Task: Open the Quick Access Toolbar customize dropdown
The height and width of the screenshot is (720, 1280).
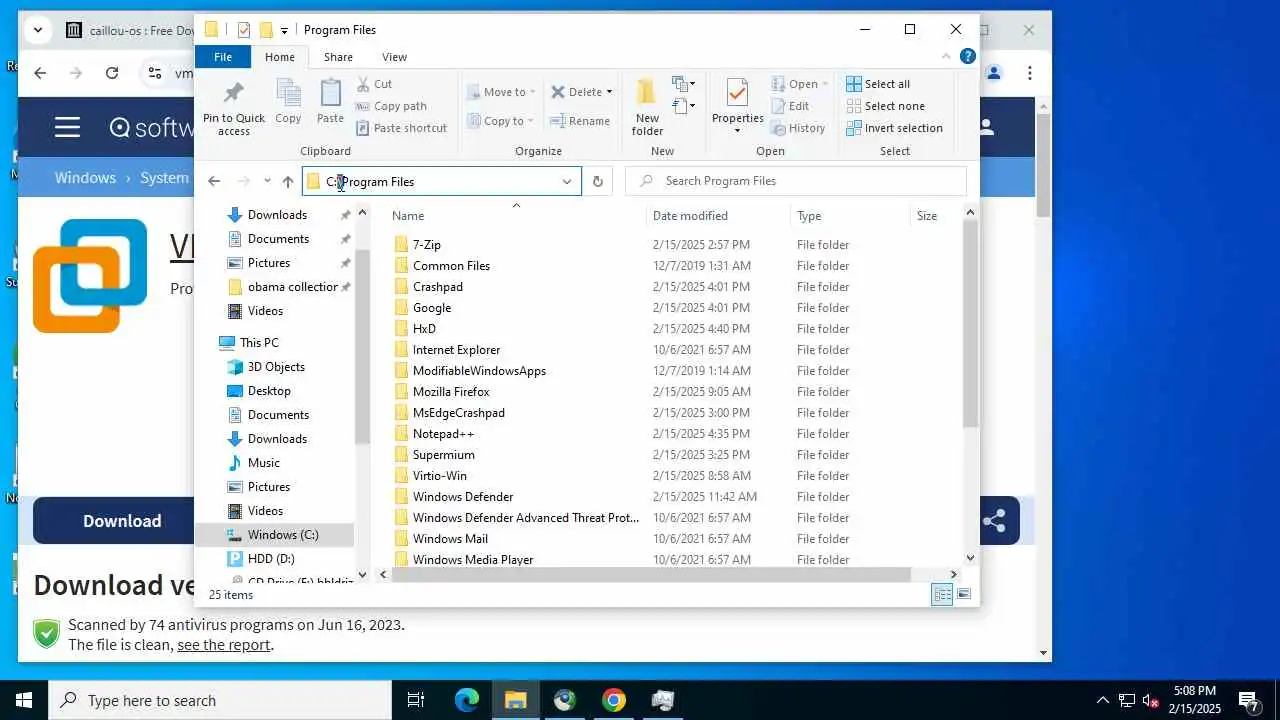Action: (x=284, y=30)
